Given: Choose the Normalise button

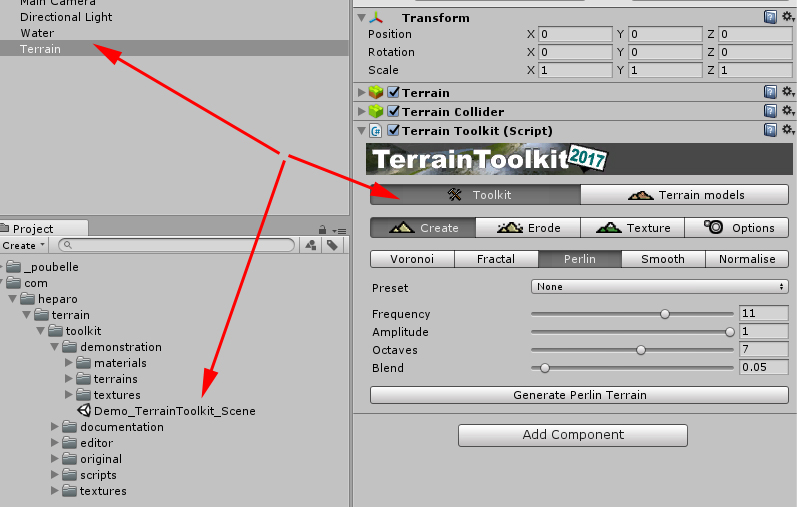Looking at the screenshot, I should coord(747,259).
